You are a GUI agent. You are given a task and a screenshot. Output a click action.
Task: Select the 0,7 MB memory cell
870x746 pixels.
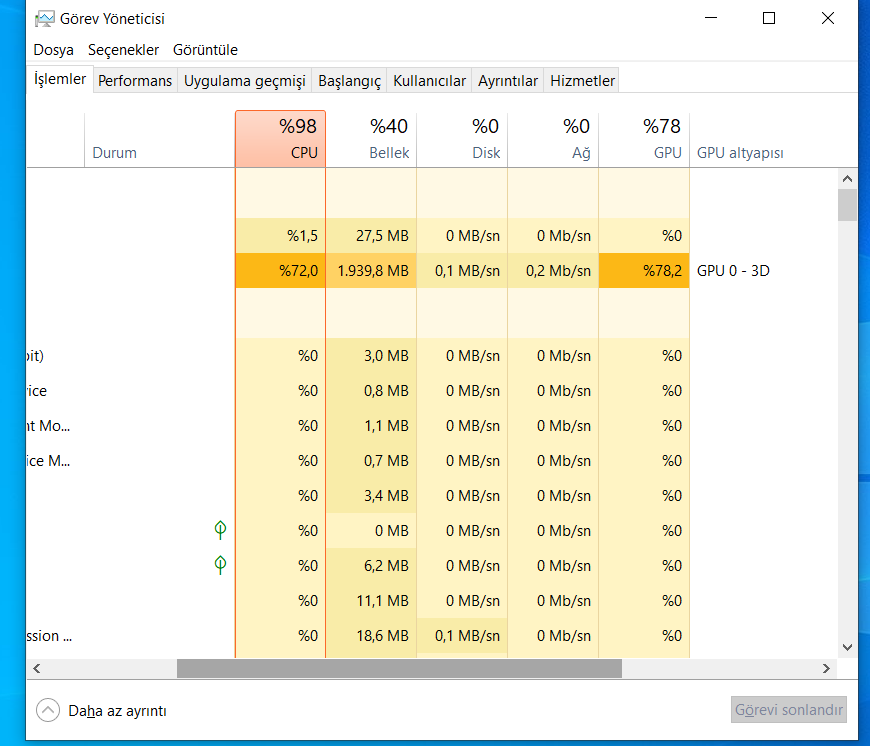coord(371,460)
